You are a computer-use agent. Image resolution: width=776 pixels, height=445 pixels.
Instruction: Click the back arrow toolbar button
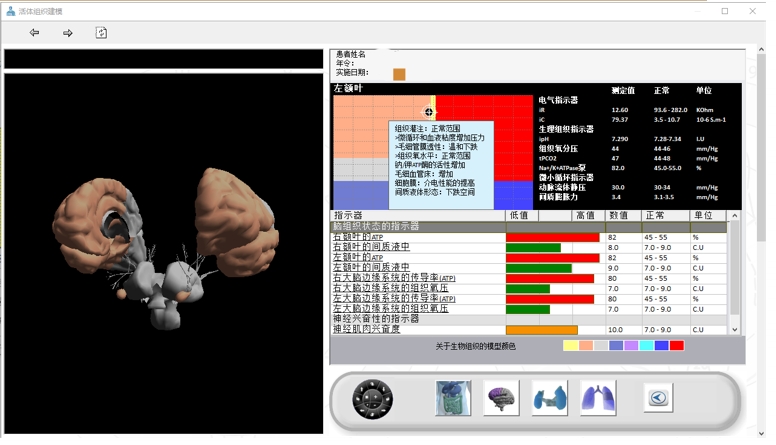pos(34,33)
